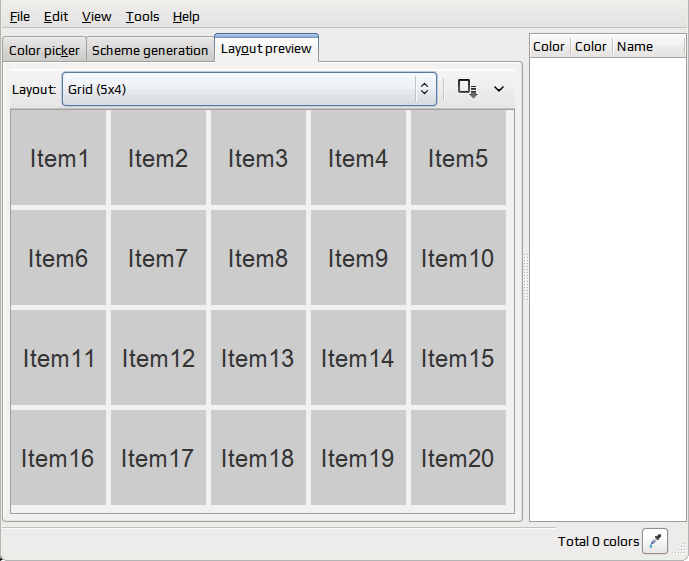Expand the toolbar overflow chevron

coord(499,89)
